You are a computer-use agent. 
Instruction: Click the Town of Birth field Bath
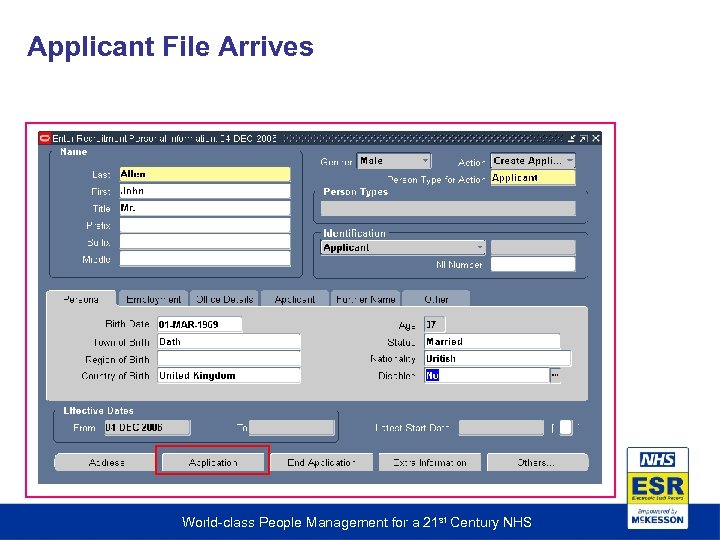(229, 342)
